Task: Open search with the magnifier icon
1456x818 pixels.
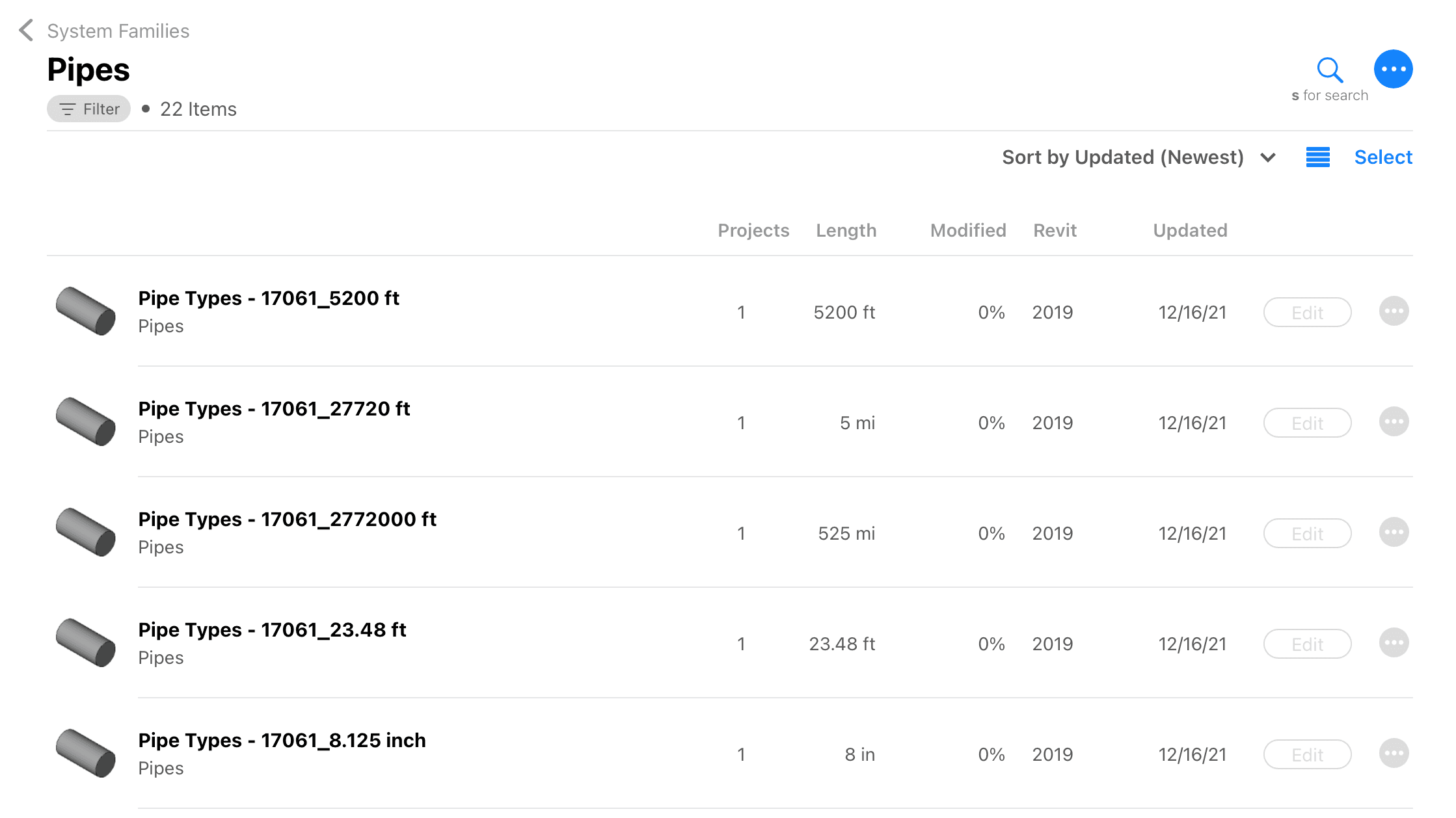Action: (1329, 70)
